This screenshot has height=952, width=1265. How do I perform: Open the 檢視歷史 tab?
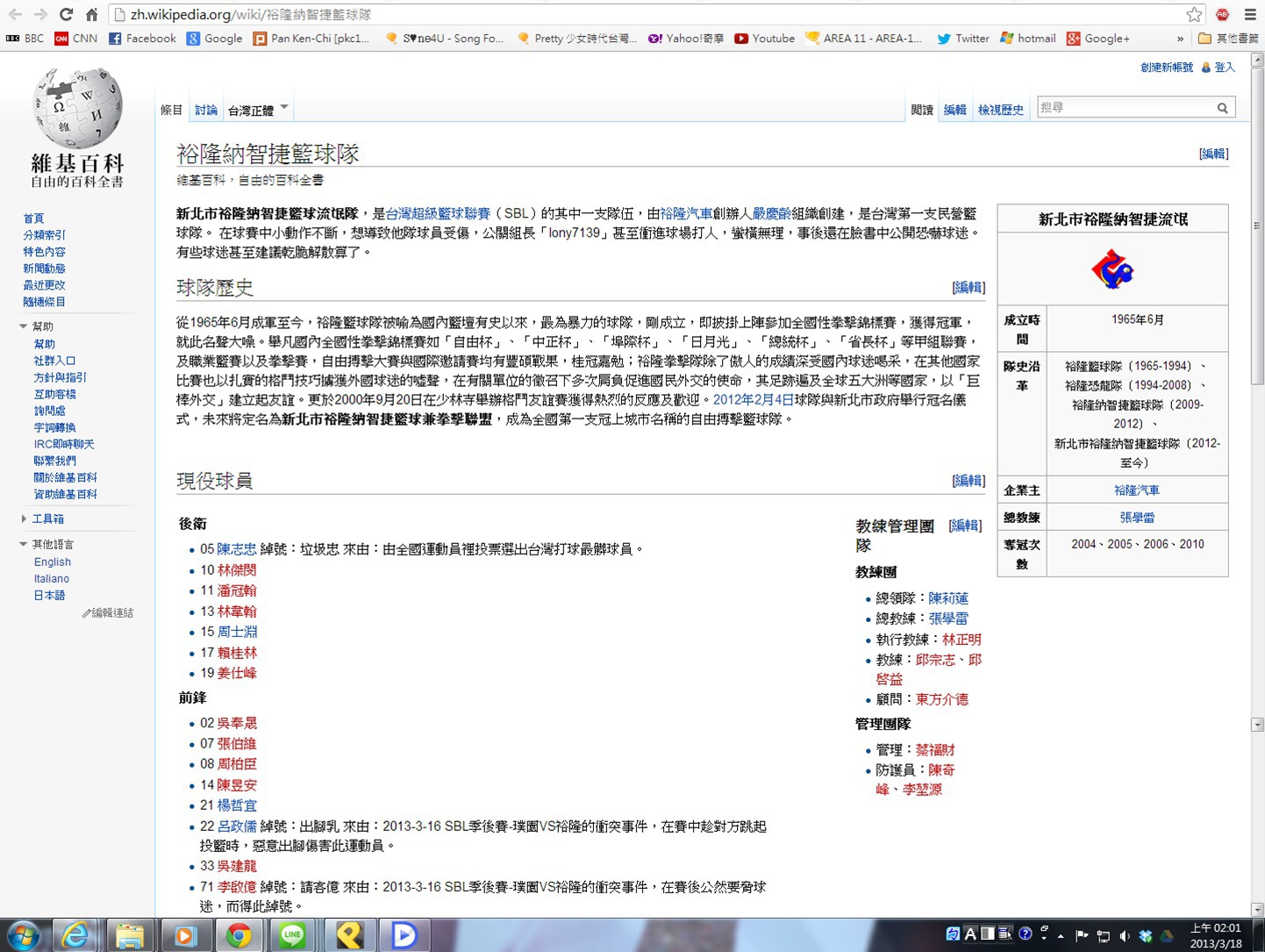[x=1000, y=110]
